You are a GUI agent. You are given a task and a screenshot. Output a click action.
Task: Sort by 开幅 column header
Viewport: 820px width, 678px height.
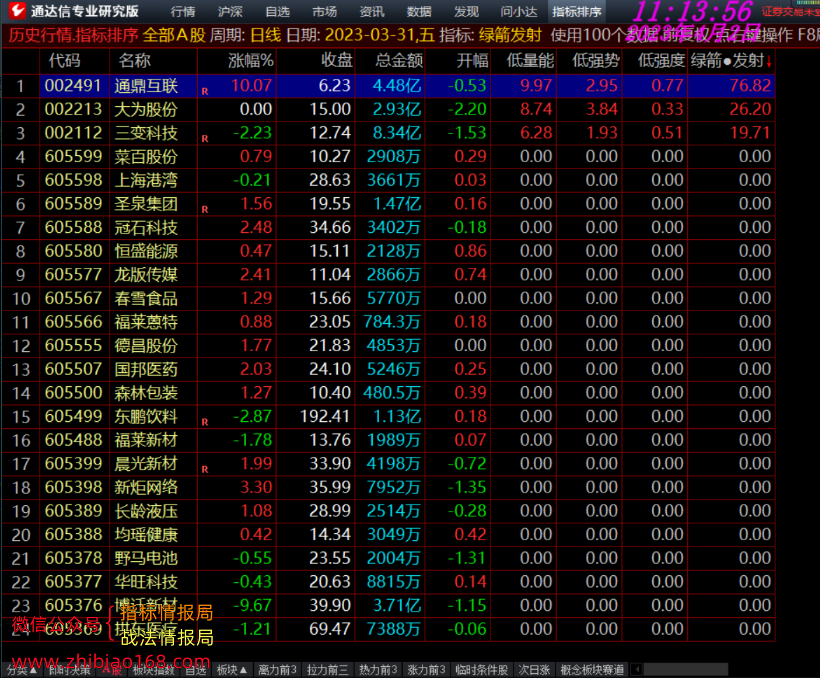pyautogui.click(x=472, y=61)
